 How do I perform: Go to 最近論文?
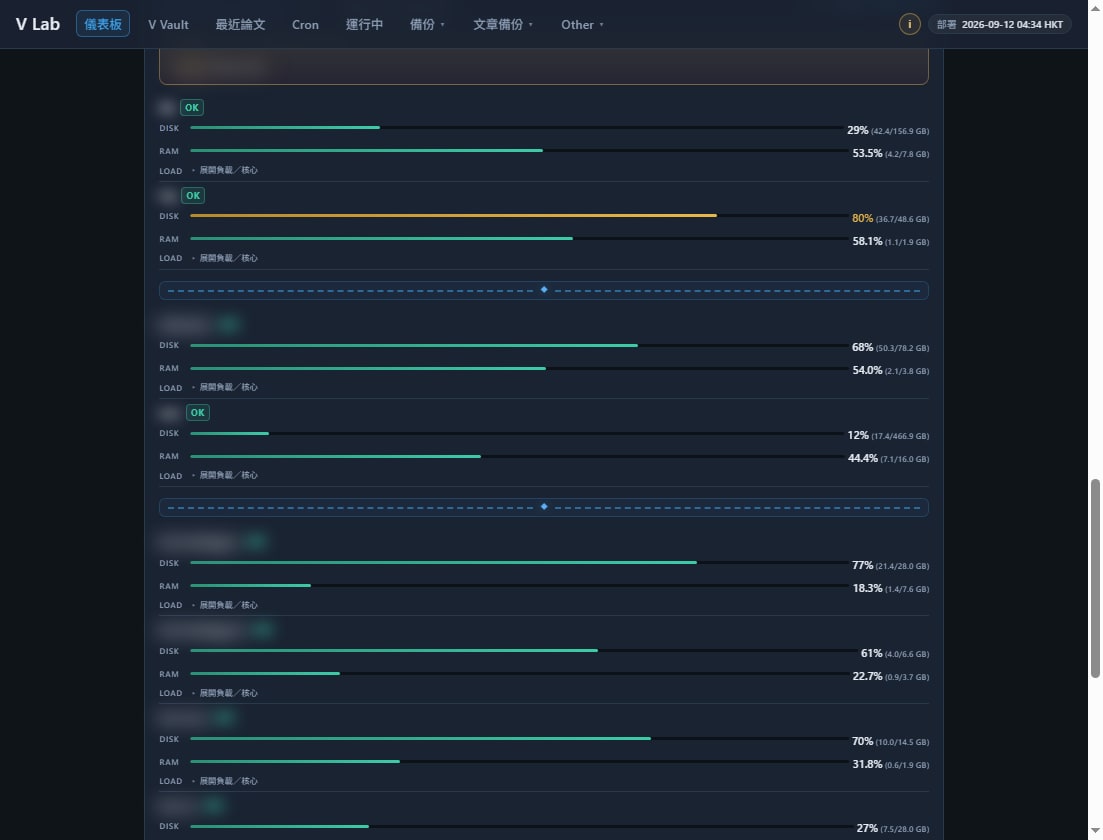[241, 24]
